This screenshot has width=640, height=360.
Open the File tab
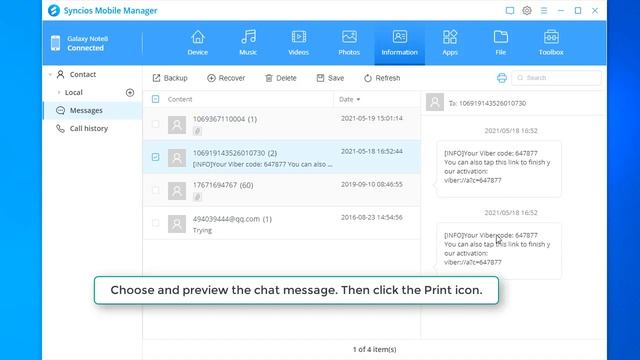(500, 43)
